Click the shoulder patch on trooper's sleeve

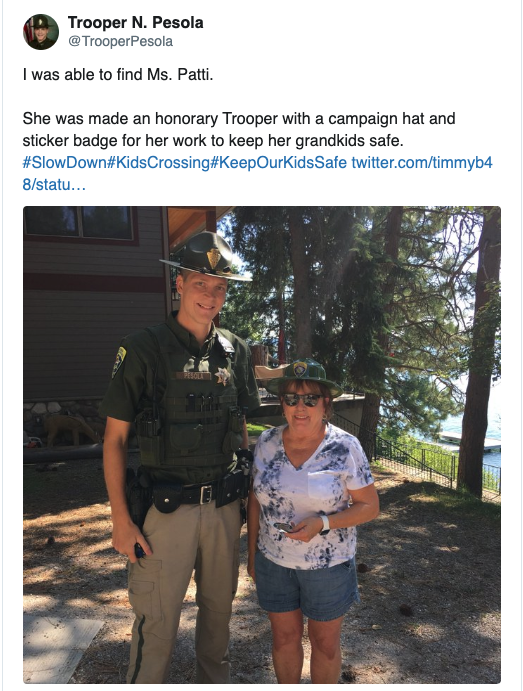point(119,362)
